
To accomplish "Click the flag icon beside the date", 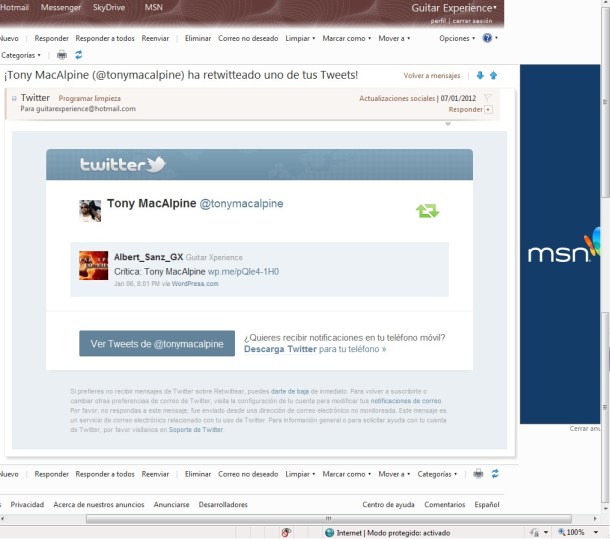I will point(487,98).
